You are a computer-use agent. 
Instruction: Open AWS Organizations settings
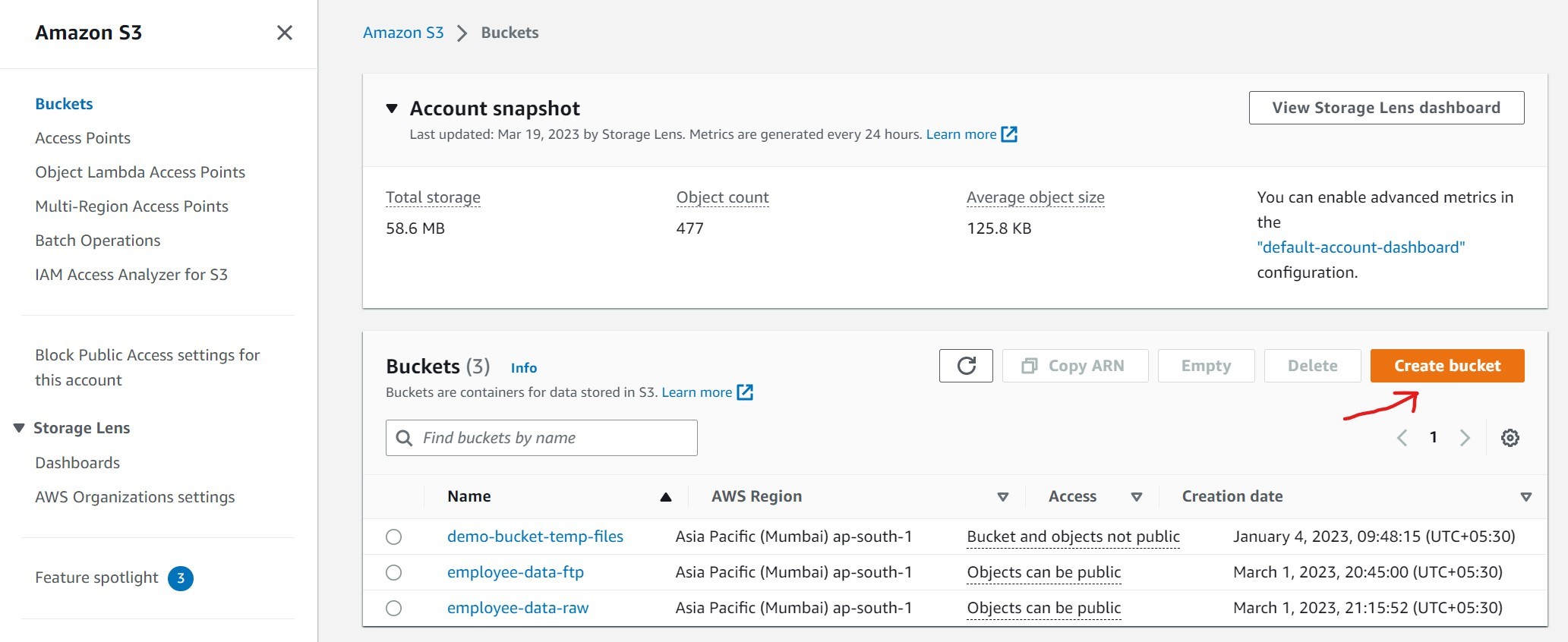(135, 497)
